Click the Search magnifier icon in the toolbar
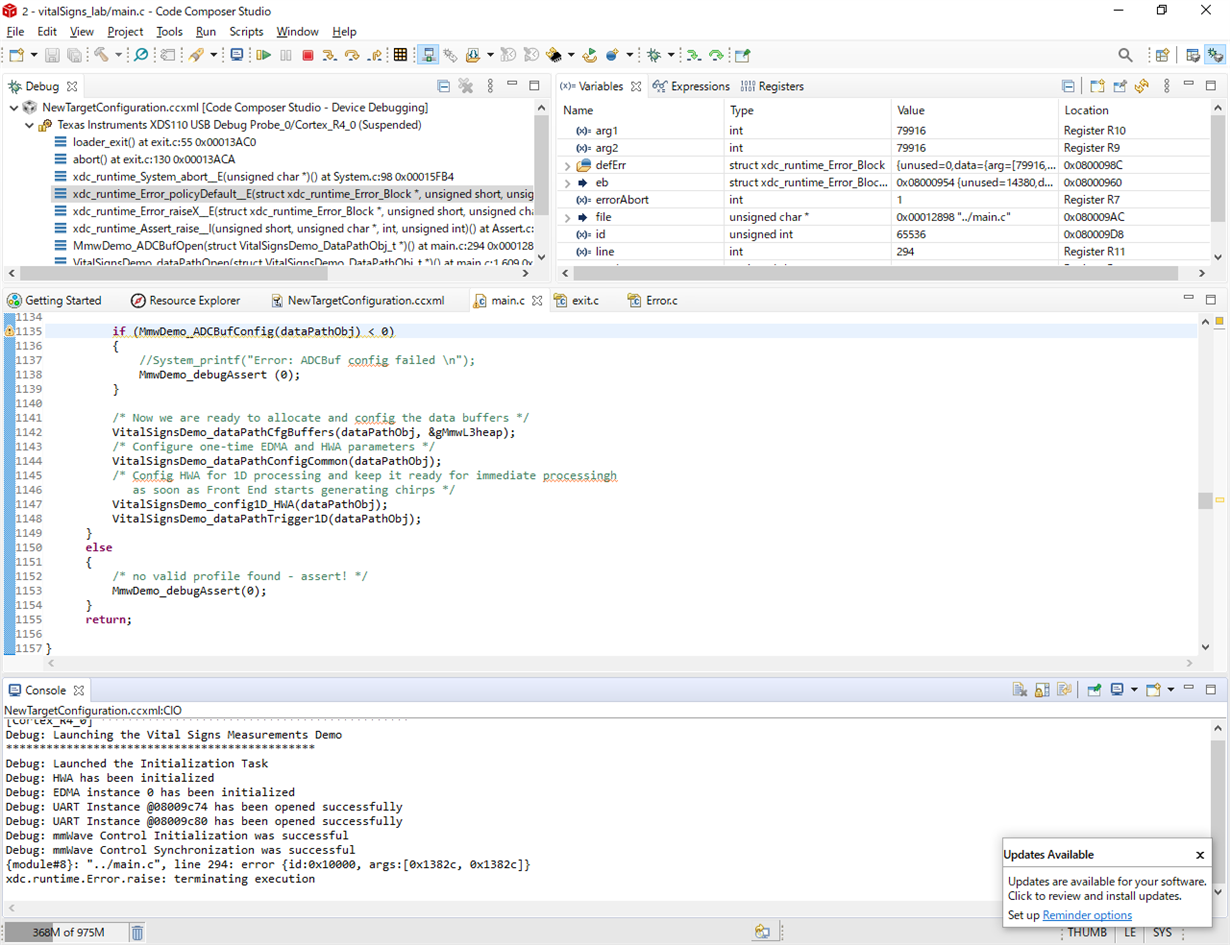This screenshot has height=945, width=1230. click(1125, 55)
